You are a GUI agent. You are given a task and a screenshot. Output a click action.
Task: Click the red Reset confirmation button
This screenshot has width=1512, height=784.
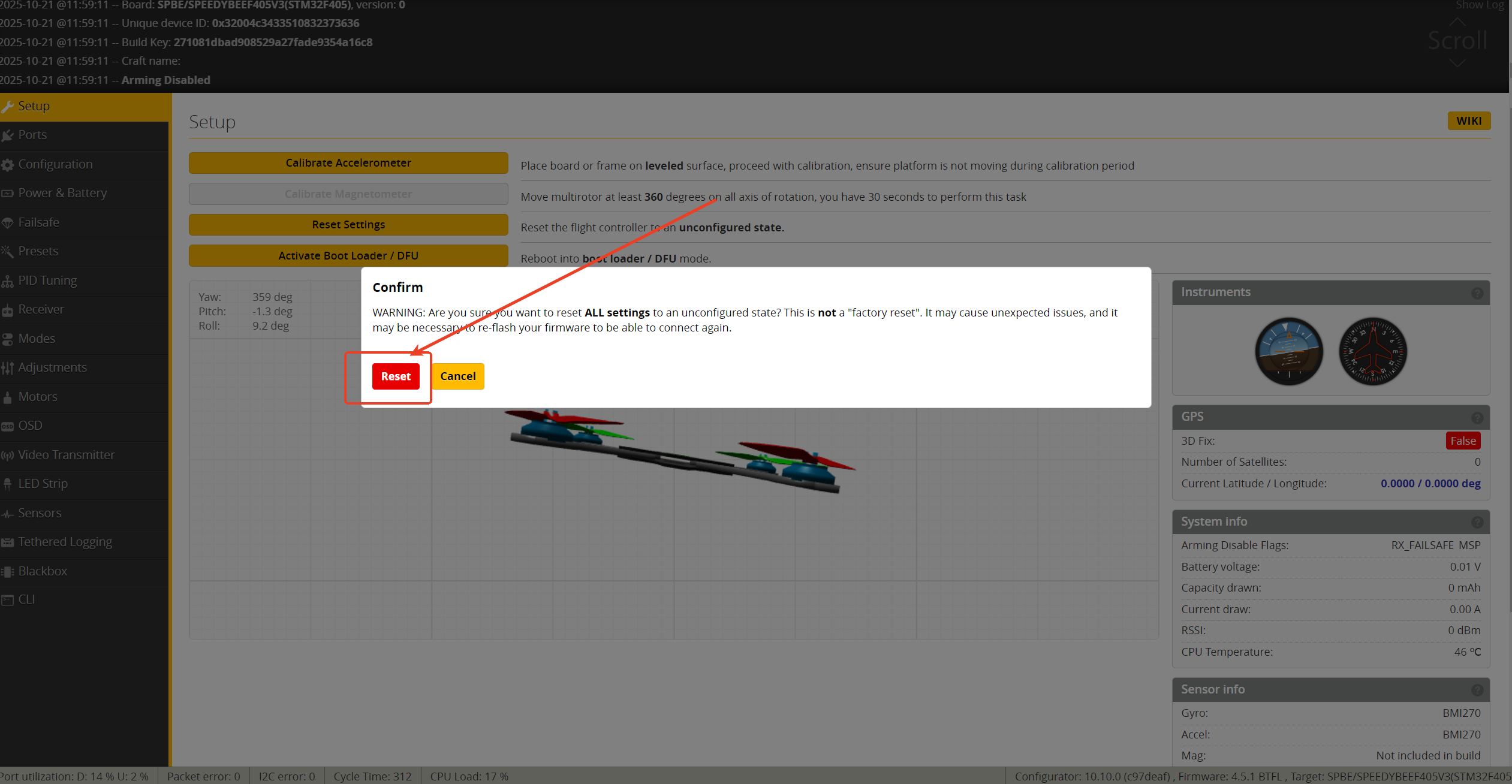(x=396, y=376)
